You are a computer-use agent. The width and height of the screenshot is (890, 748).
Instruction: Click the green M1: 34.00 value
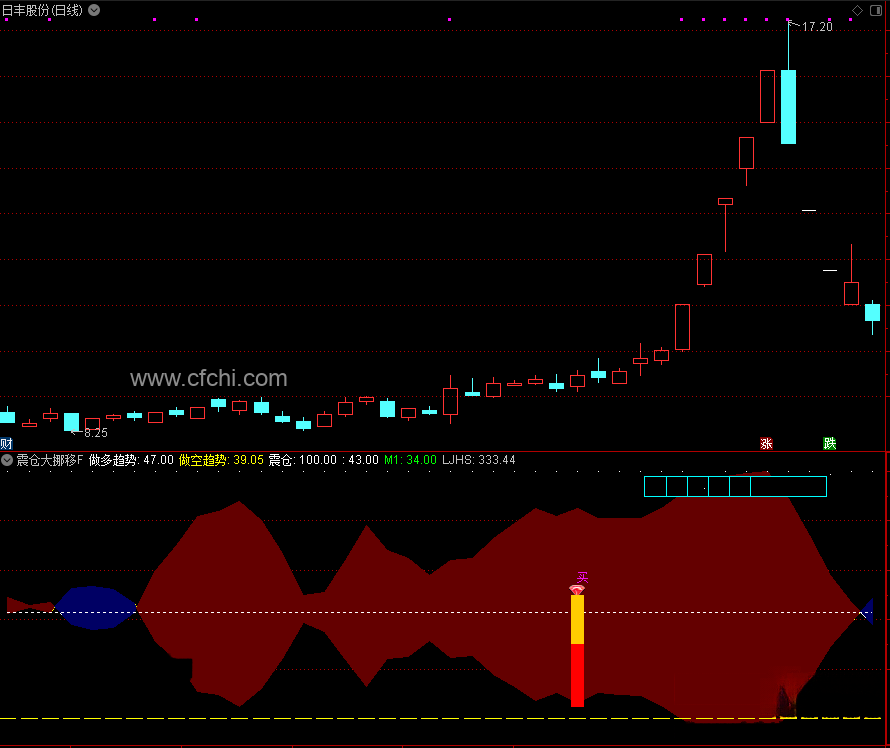[x=410, y=460]
